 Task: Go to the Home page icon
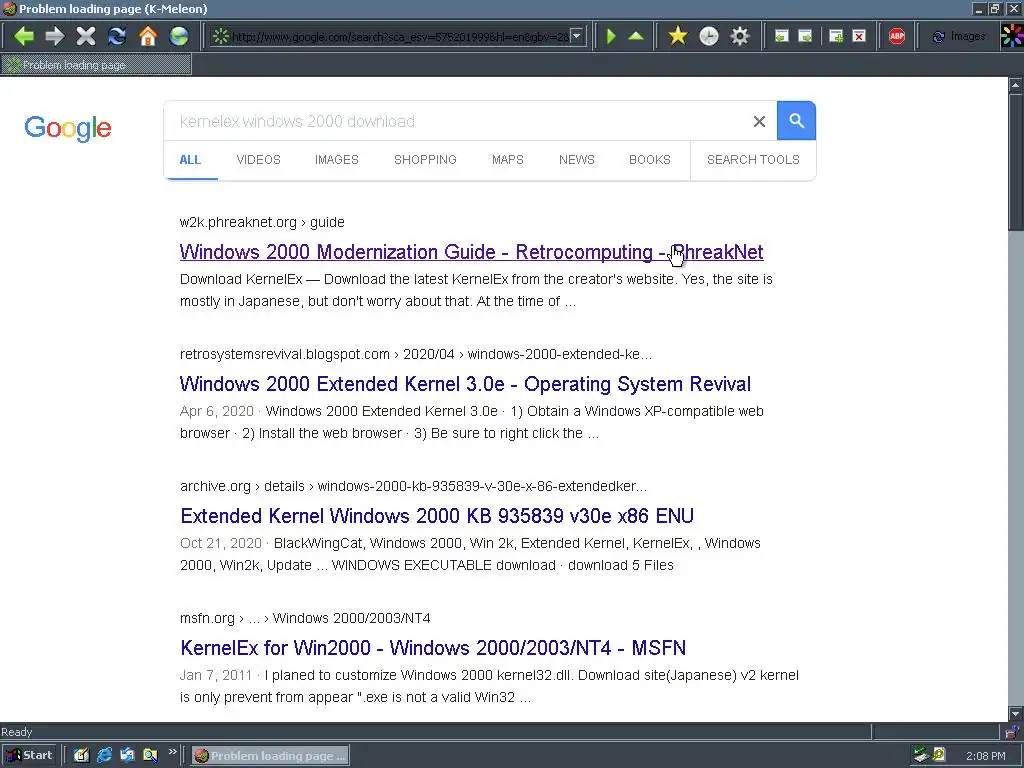click(148, 36)
